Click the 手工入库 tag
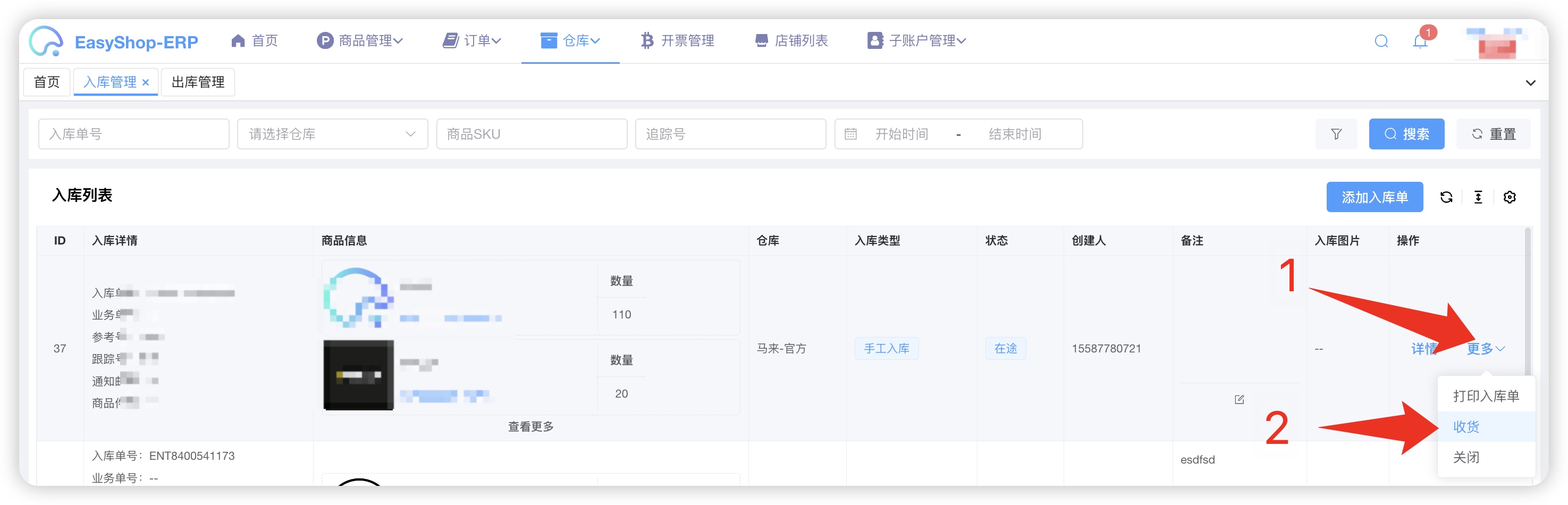 pos(886,349)
